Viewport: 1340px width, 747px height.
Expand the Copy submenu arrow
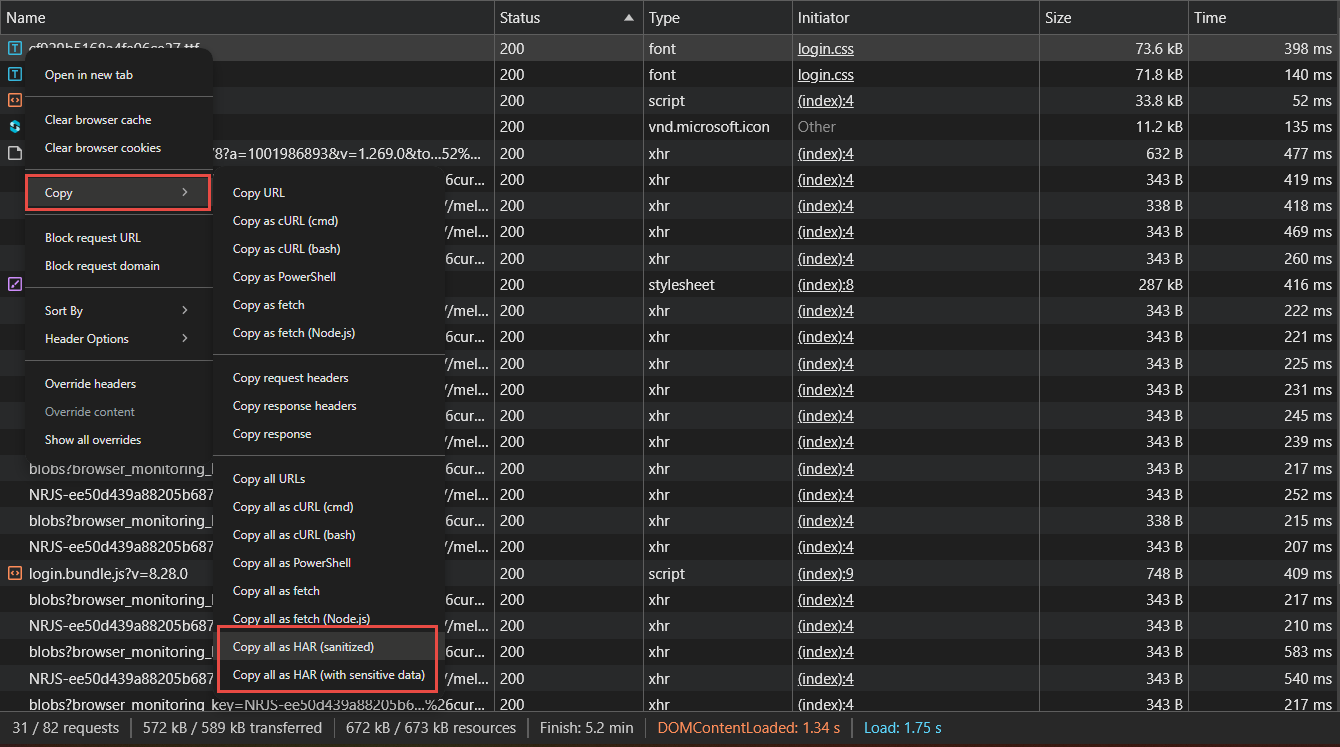[x=185, y=192]
